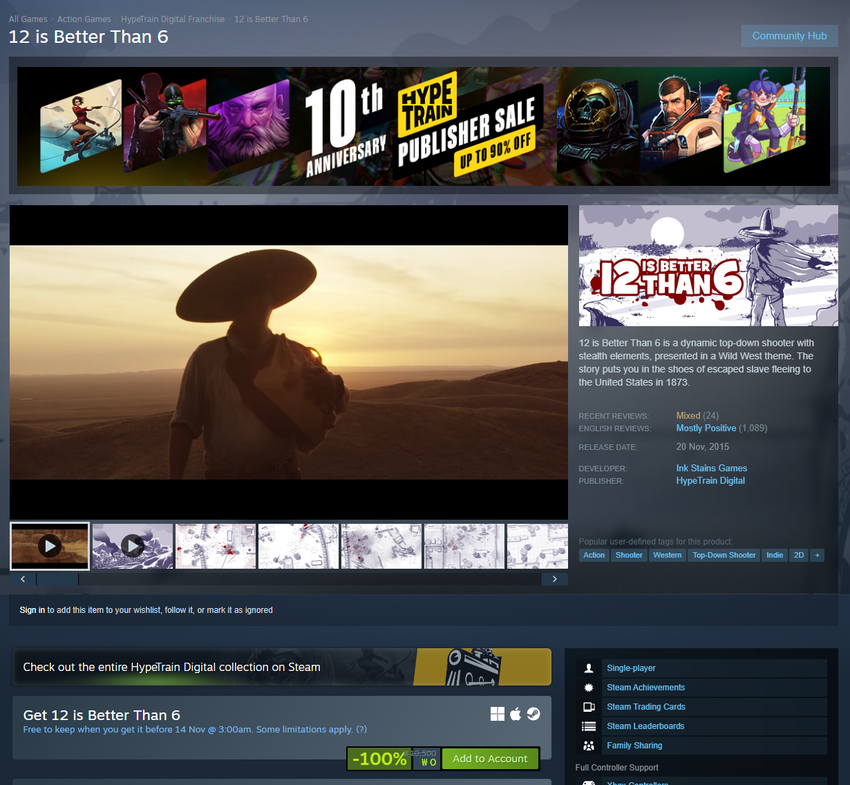Click the Steam Trading Cards icon
Image resolution: width=850 pixels, height=785 pixels.
[x=589, y=707]
